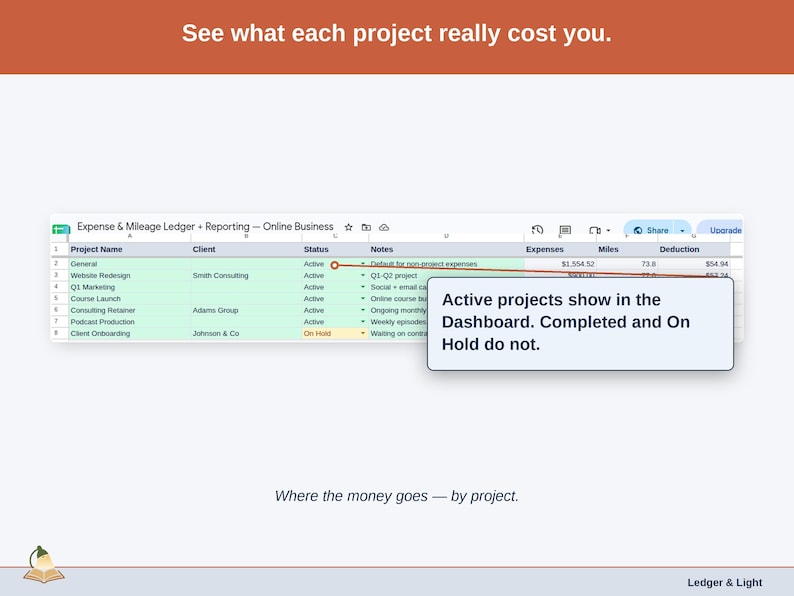Expand the meeting camera dropdown arrow
The image size is (794, 596).
(608, 230)
